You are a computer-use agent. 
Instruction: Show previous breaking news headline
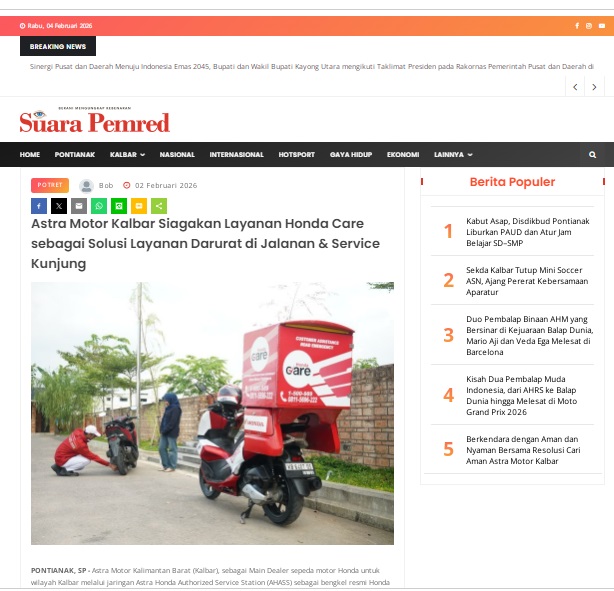pyautogui.click(x=575, y=87)
